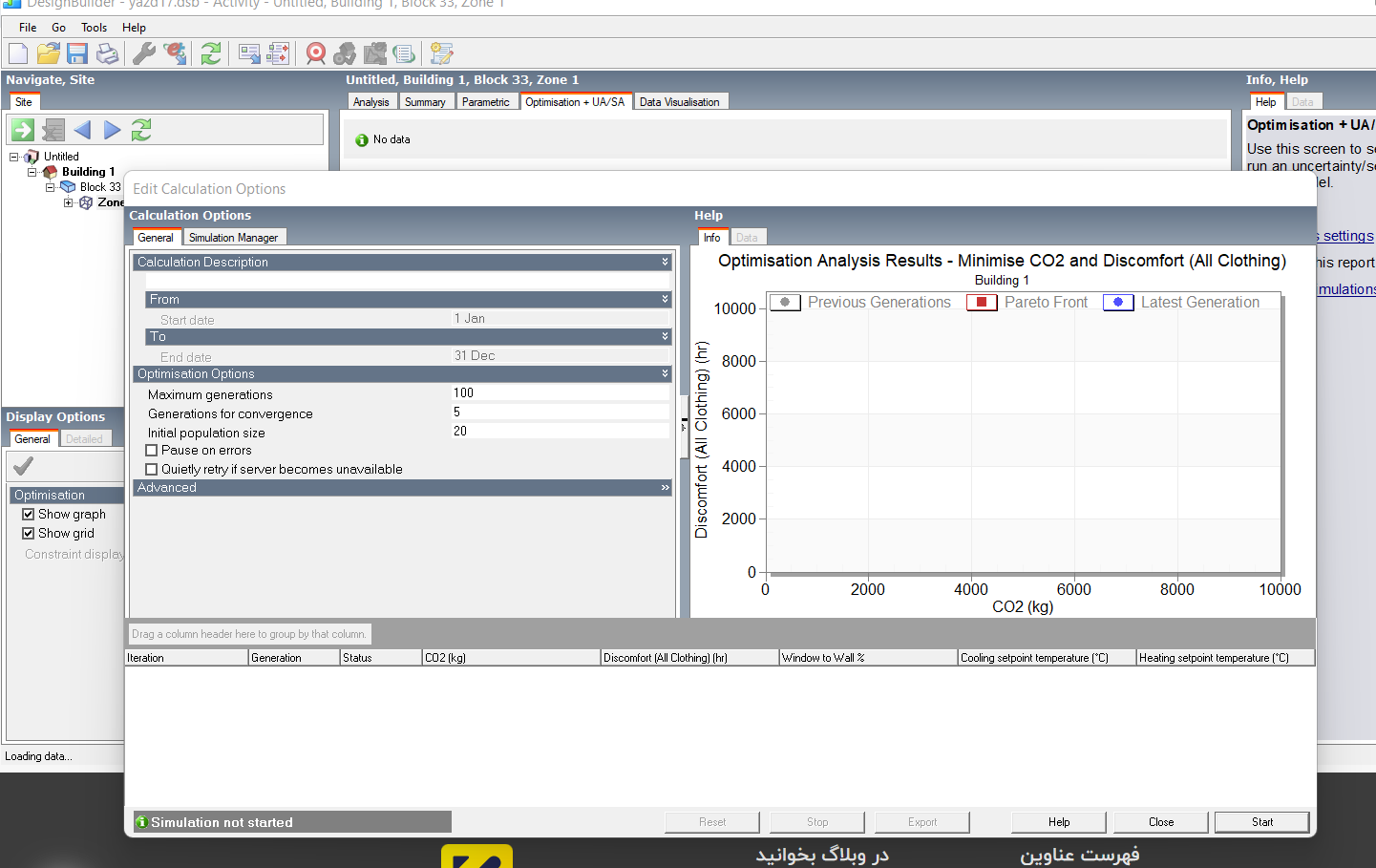
Task: Toggle Previous Generations legend entry
Action: click(x=861, y=303)
